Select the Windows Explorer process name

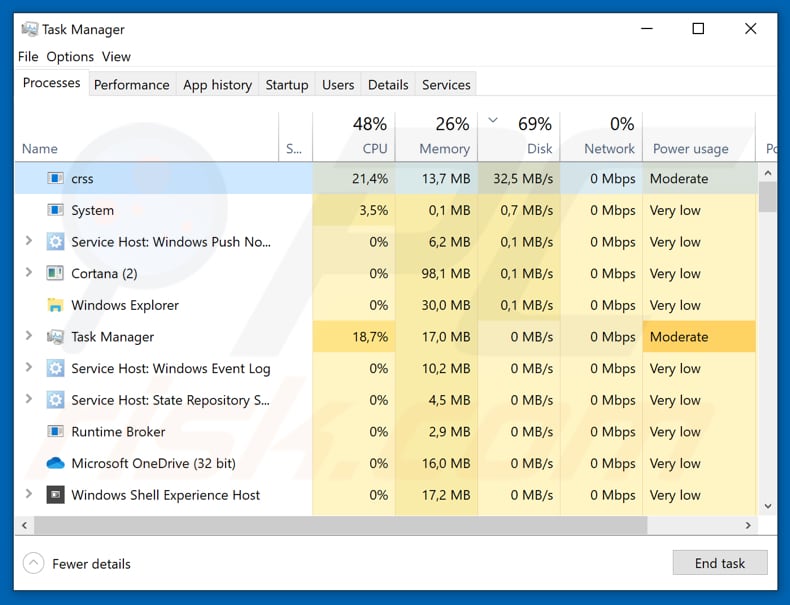pos(125,305)
